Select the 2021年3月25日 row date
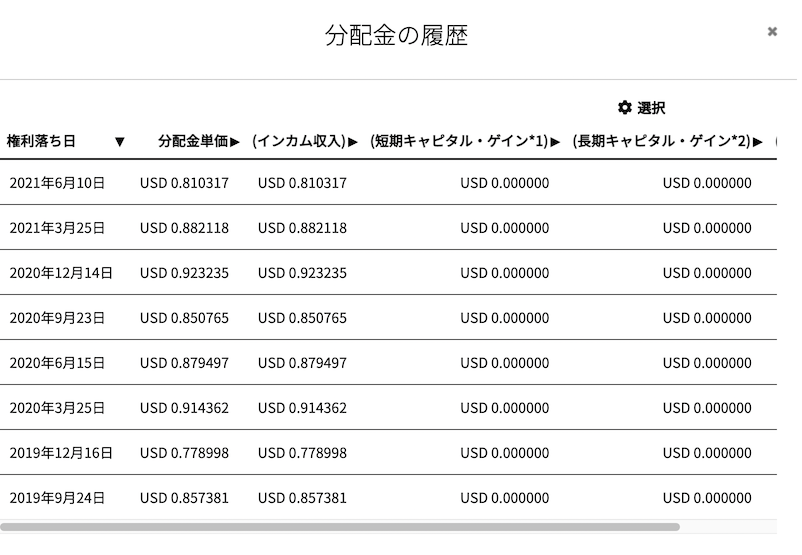Viewport: 802px width, 555px height. pos(57,228)
